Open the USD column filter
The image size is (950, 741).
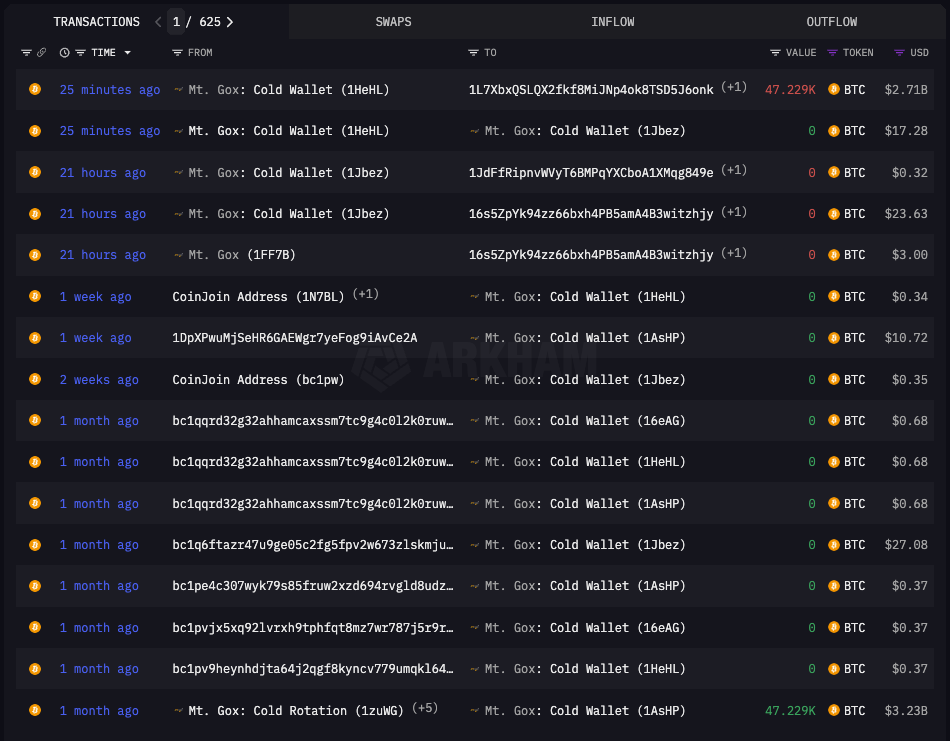pos(899,53)
